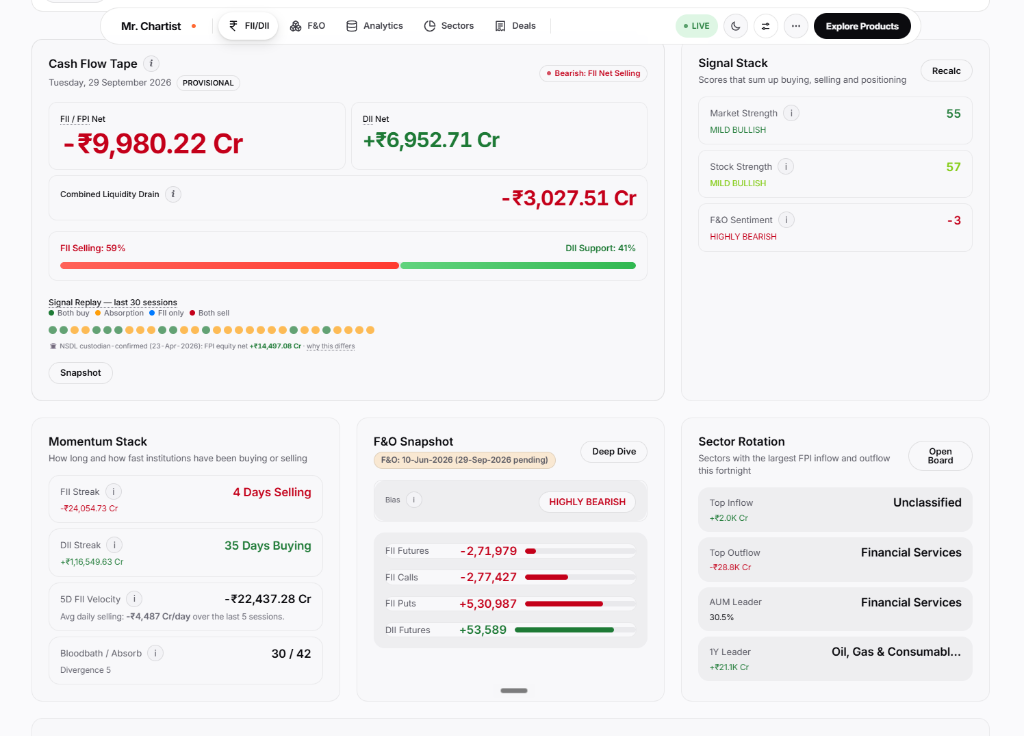
Task: Click the Market Strength score 55
Action: tap(953, 114)
